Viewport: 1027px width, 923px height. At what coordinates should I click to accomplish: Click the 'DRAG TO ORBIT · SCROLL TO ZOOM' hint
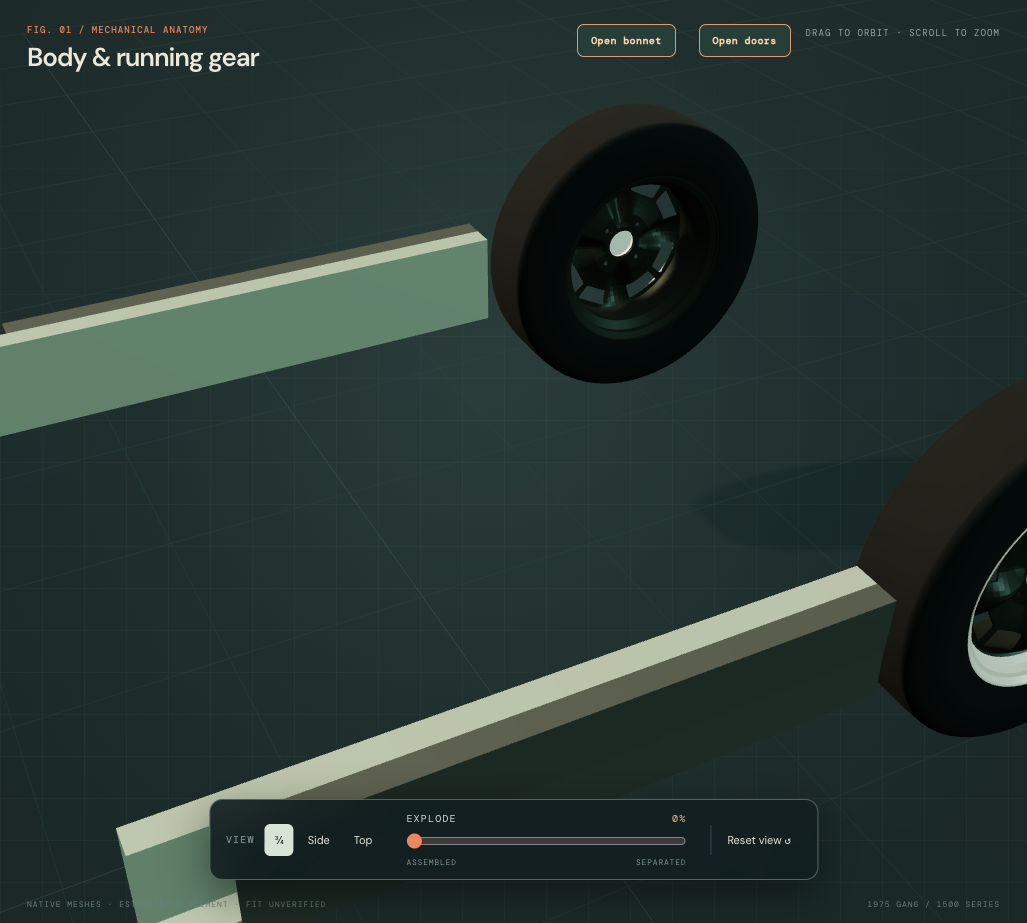[902, 33]
